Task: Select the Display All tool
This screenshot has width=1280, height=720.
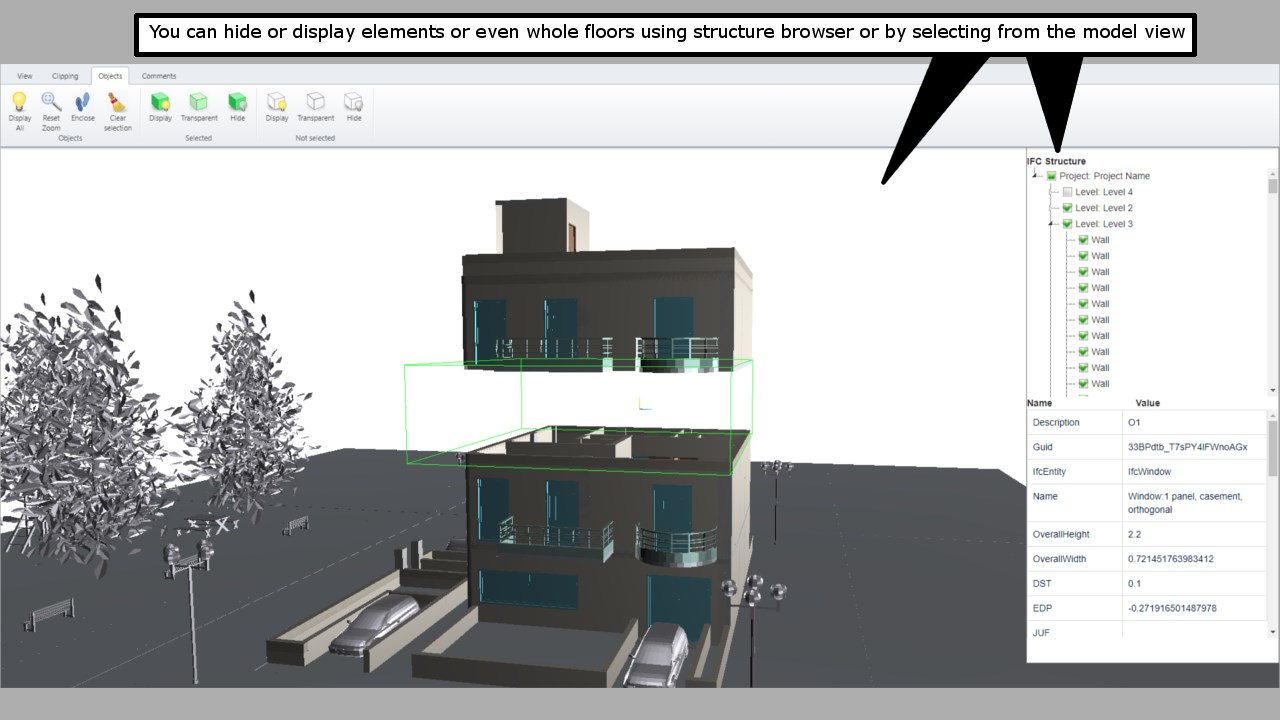Action: [x=19, y=108]
